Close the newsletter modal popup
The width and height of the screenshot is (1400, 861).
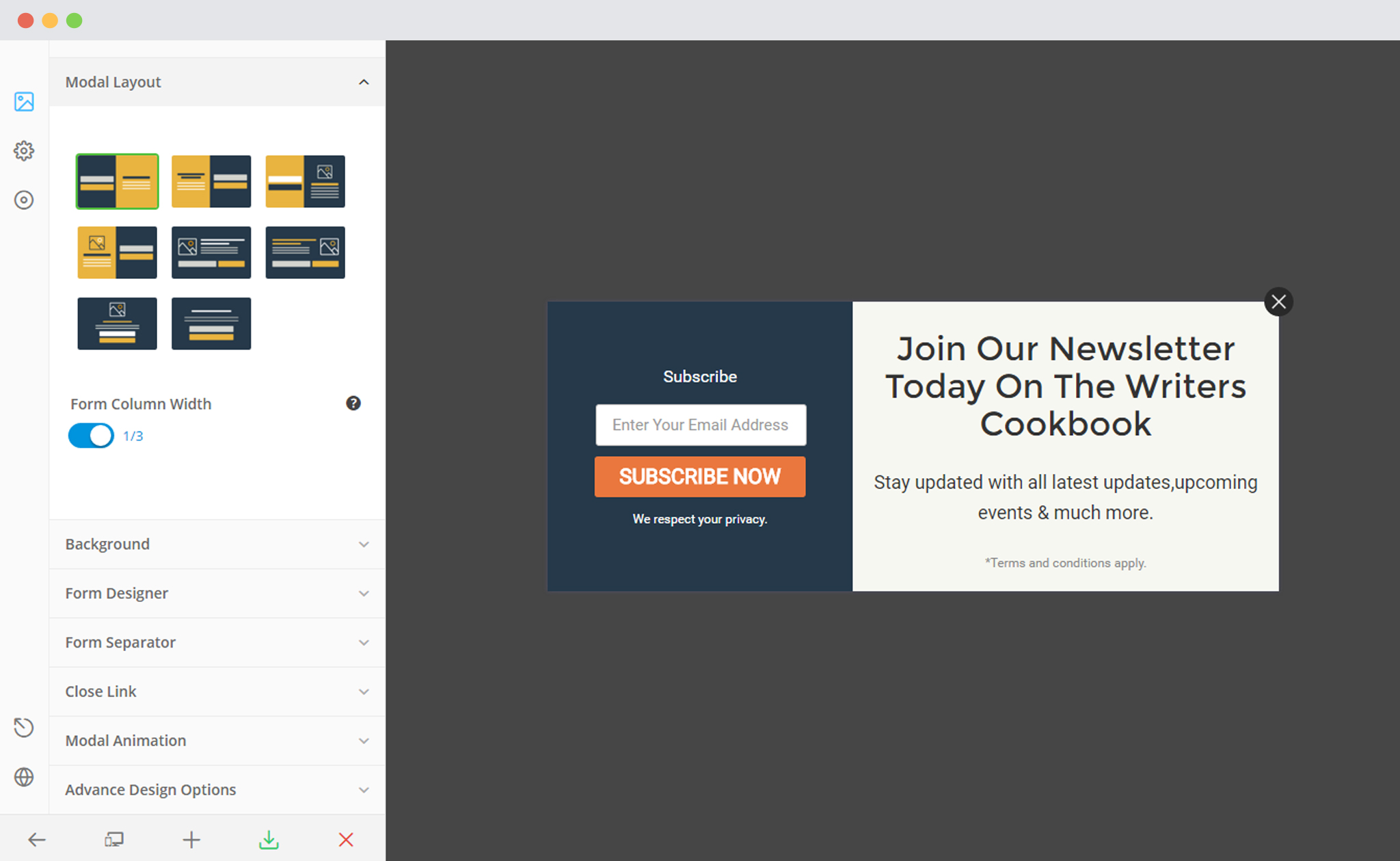(1279, 301)
